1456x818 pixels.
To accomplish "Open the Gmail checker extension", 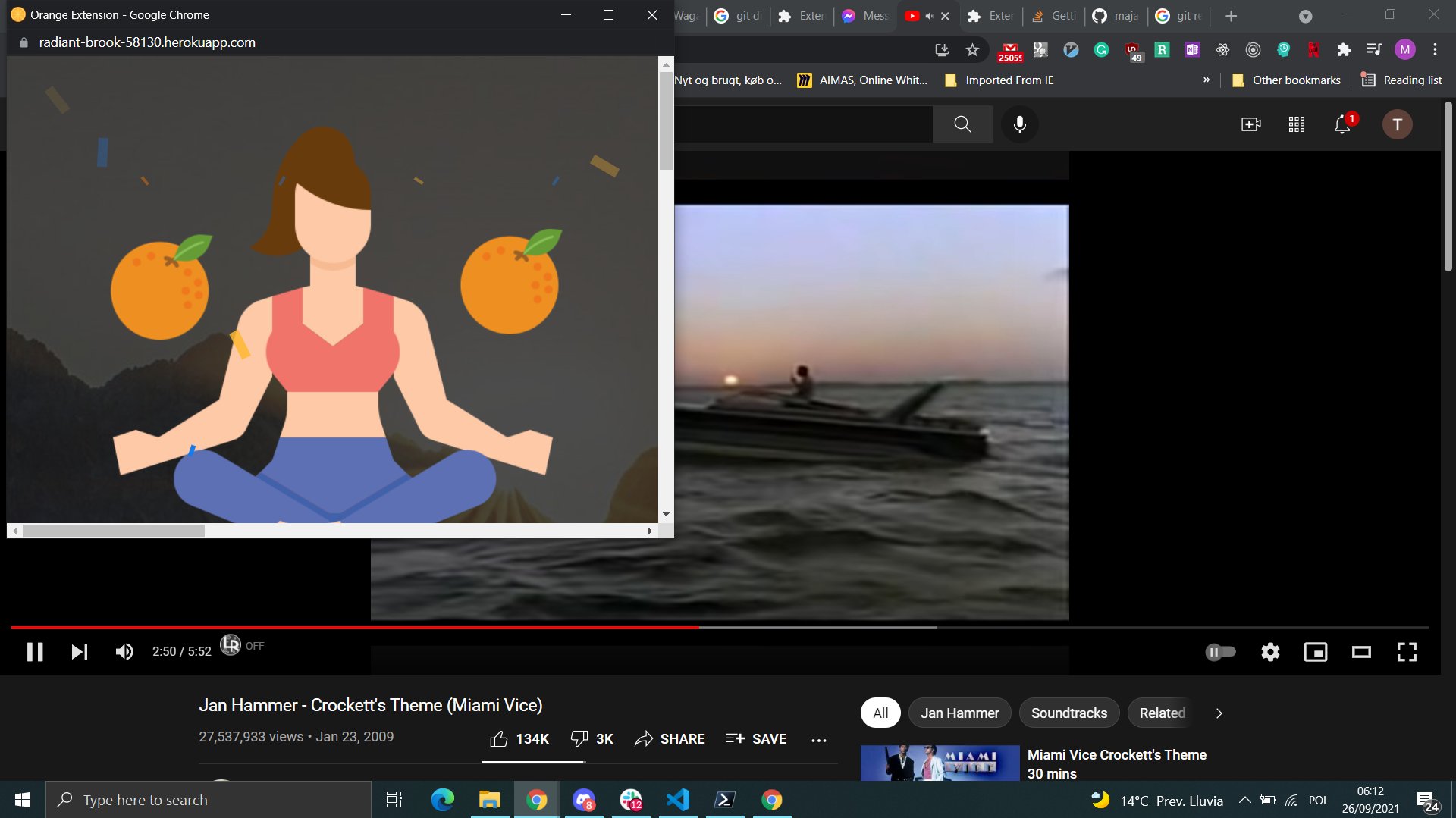I will (1010, 51).
